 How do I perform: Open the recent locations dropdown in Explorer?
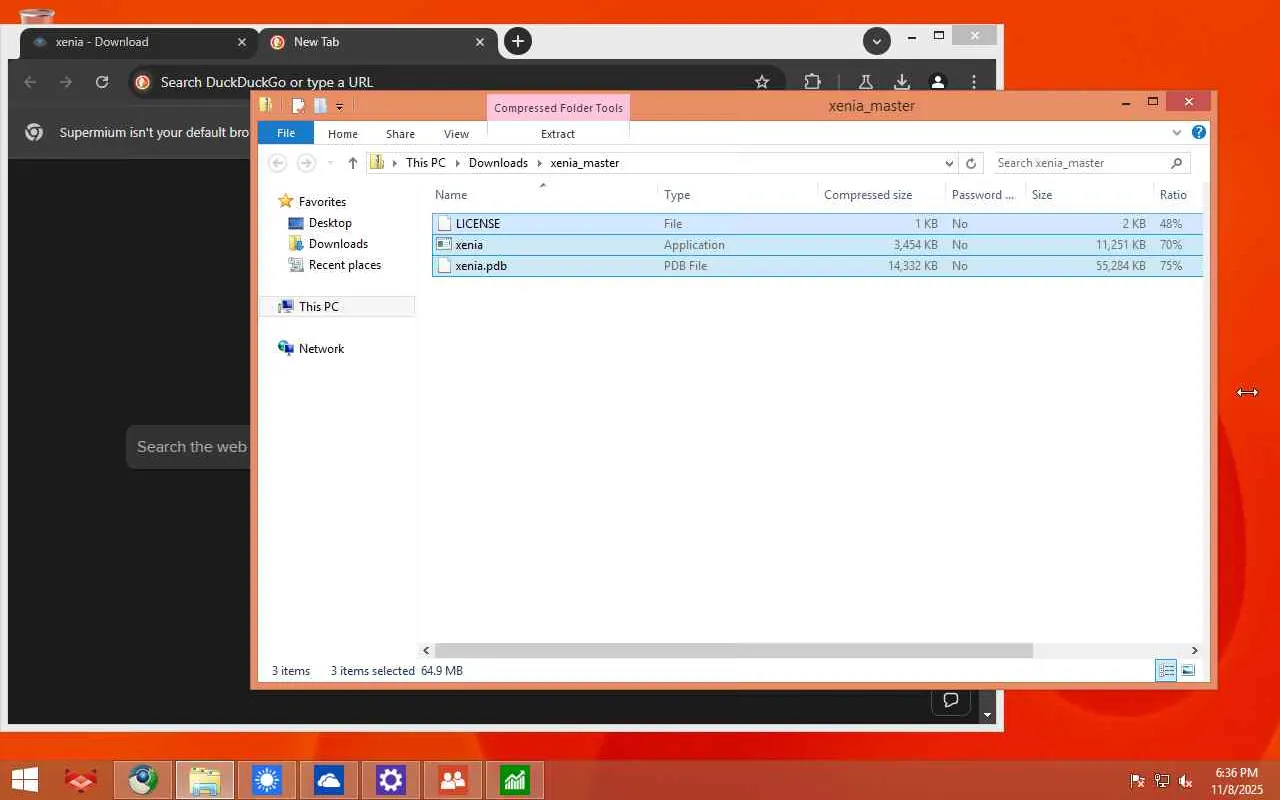329,163
